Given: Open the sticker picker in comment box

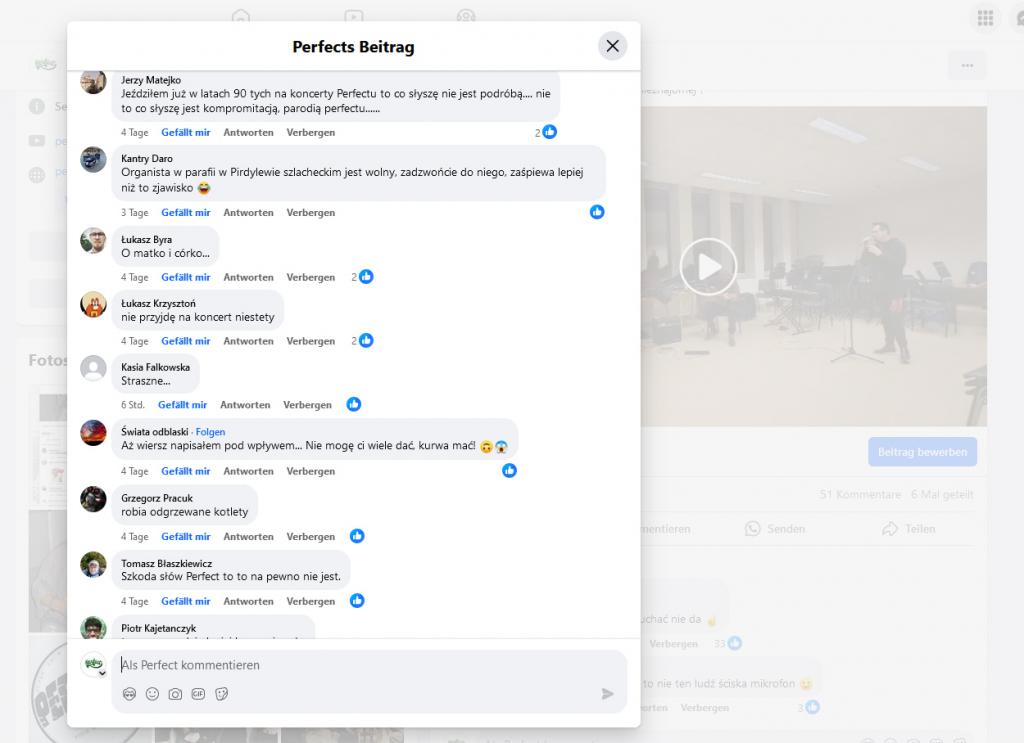Looking at the screenshot, I should pyautogui.click(x=221, y=694).
